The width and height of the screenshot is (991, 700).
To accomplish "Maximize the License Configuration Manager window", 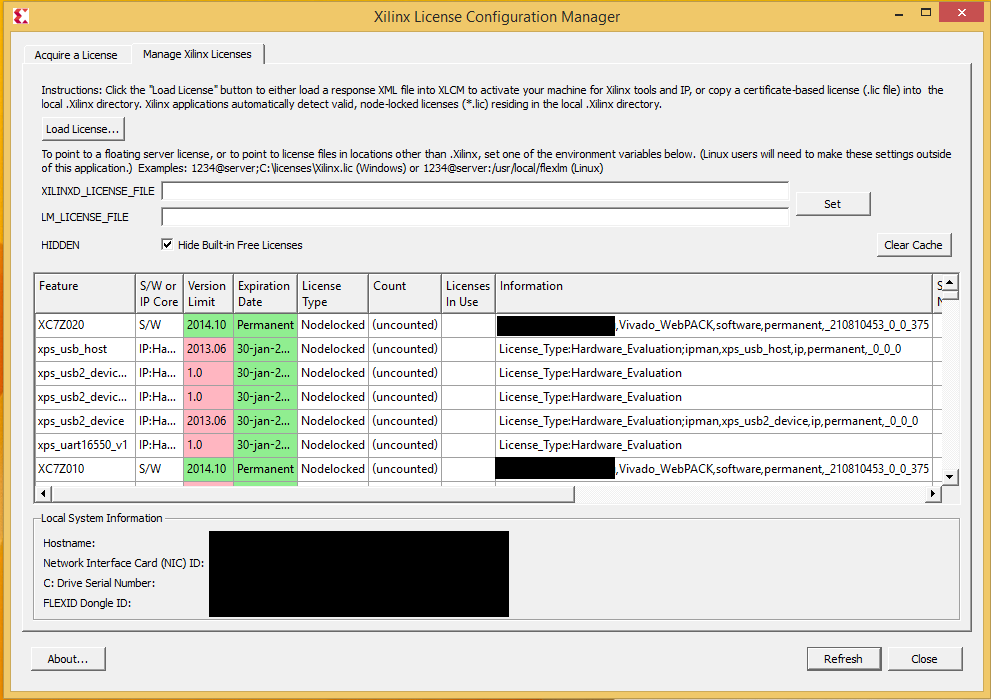I will tap(926, 13).
